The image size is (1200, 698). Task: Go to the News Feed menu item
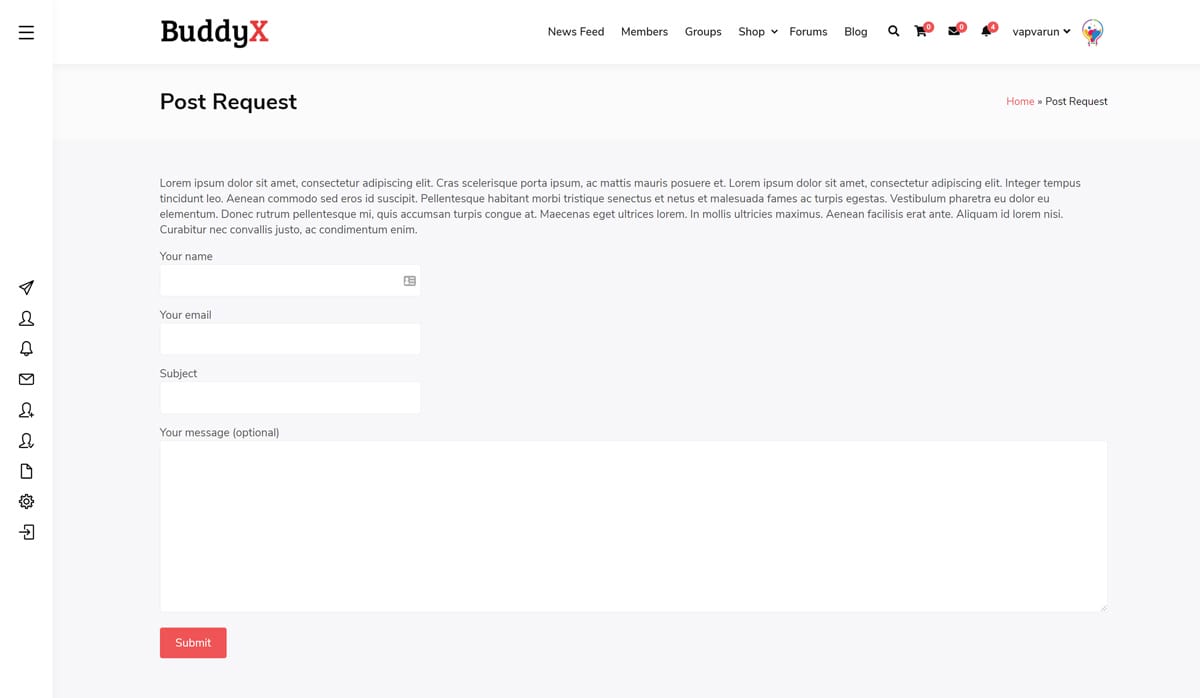[576, 32]
